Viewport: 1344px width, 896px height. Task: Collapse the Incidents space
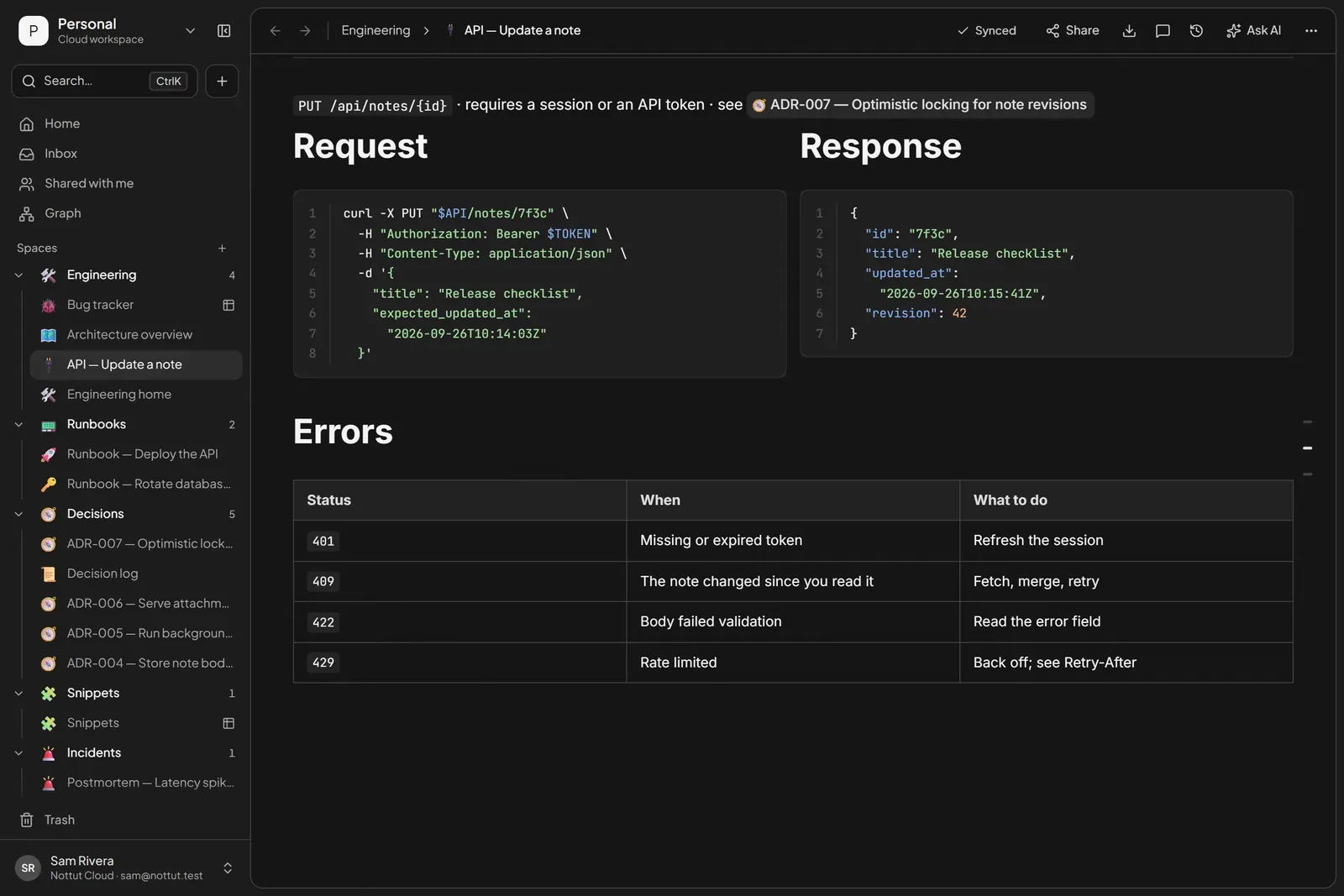coord(18,753)
